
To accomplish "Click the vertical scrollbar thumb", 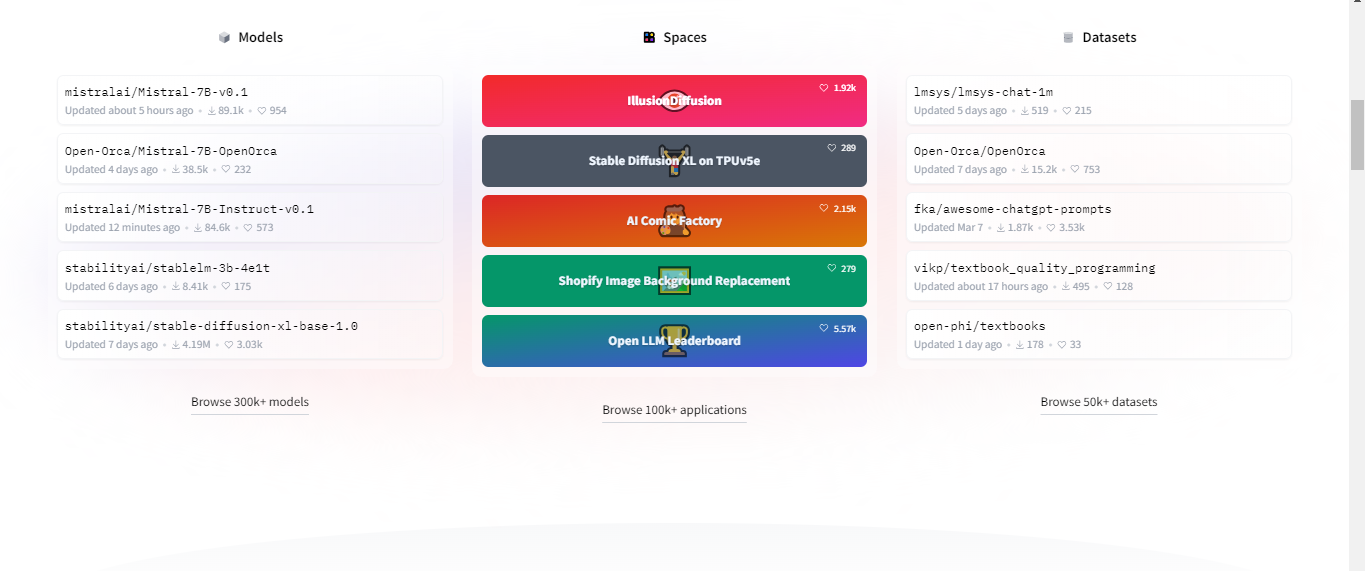I will pyautogui.click(x=1357, y=135).
